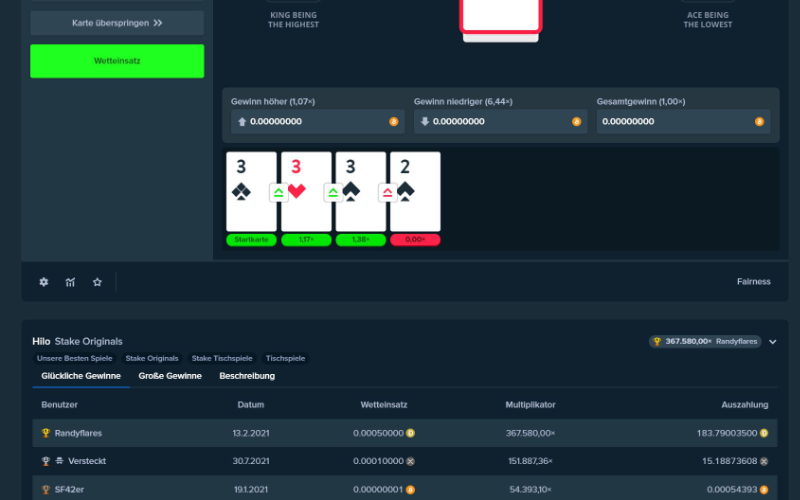Click the Karte überspringen button
Screen dimensions: 800x500
click(x=117, y=23)
